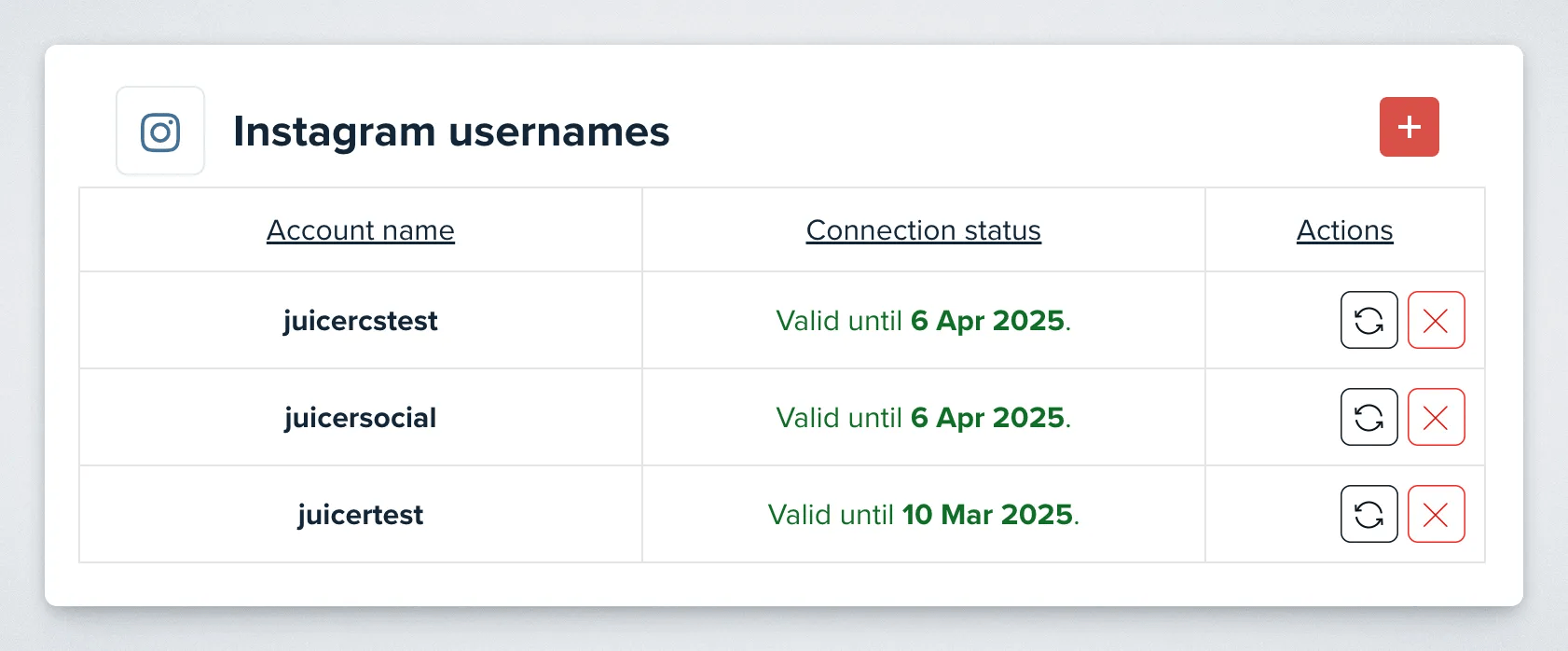This screenshot has height=651, width=1568.
Task: Delete the juicersocial account
Action: [x=1436, y=417]
